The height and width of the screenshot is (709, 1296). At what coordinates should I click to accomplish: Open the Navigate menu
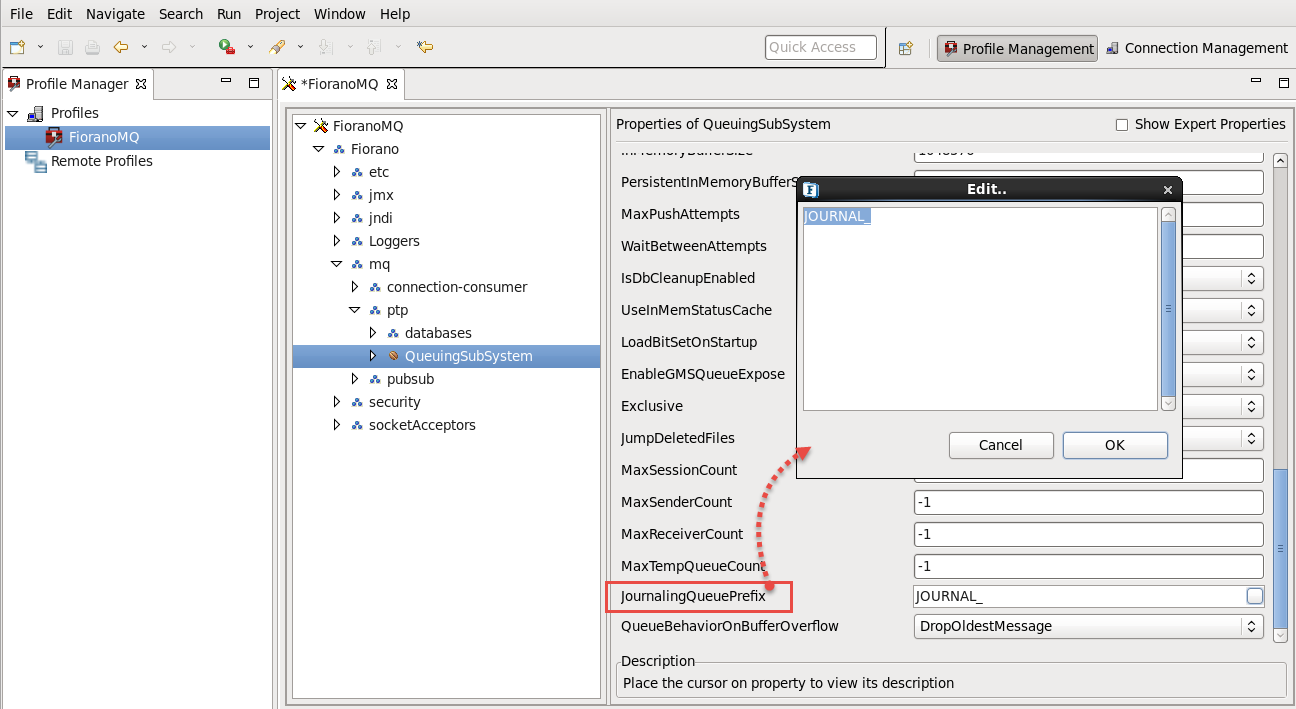click(115, 14)
